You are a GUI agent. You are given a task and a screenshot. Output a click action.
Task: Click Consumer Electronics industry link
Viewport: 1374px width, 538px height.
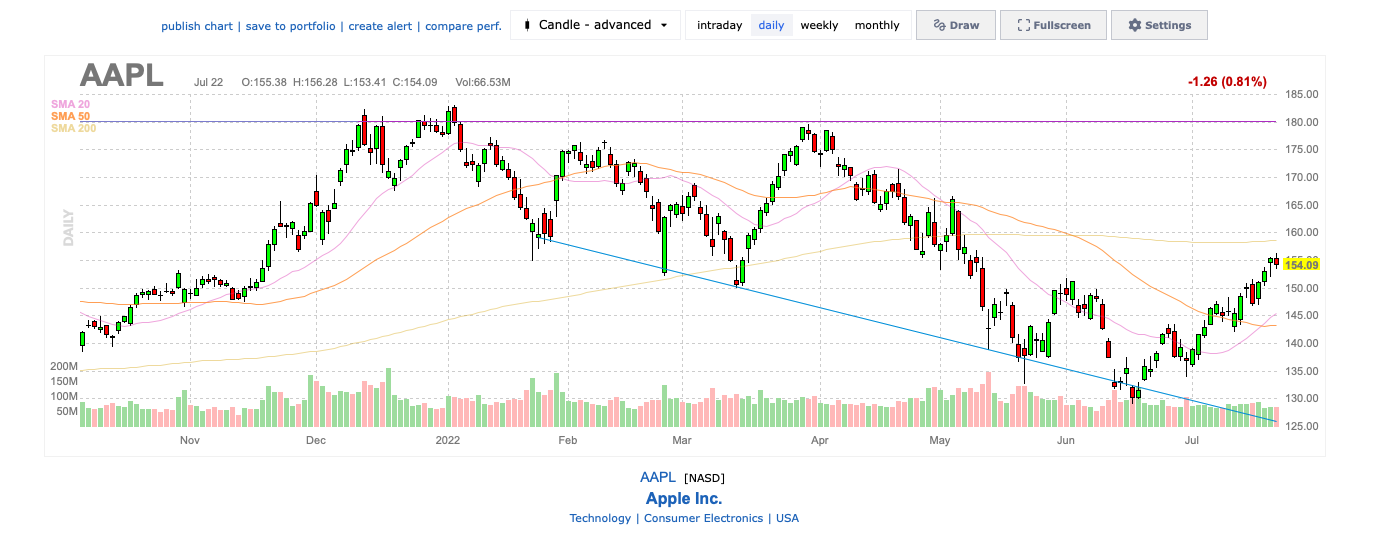point(703,518)
